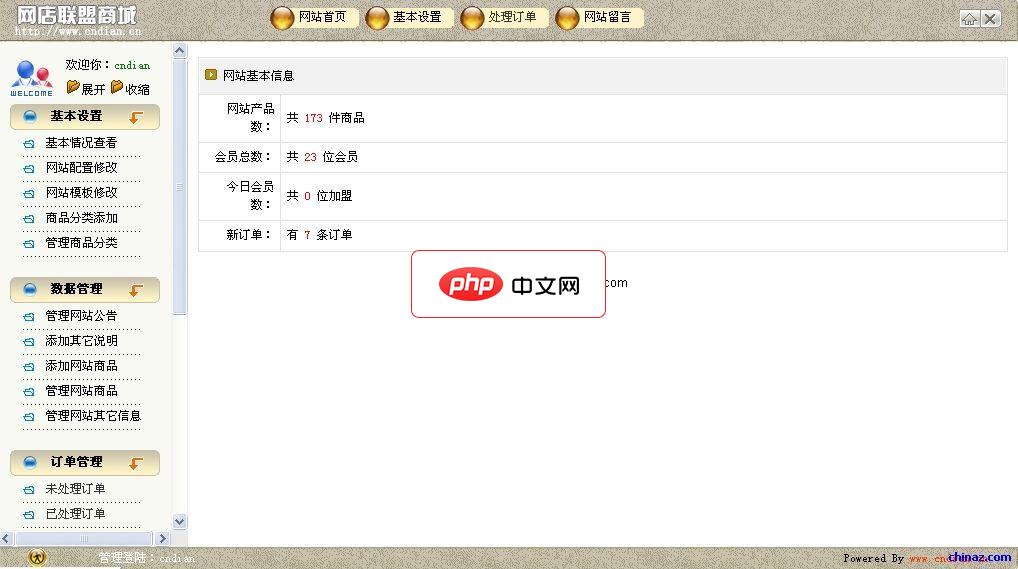The height and width of the screenshot is (569, 1018).
Task: Click the icon beside 基本情况查看
Action: tap(29, 144)
